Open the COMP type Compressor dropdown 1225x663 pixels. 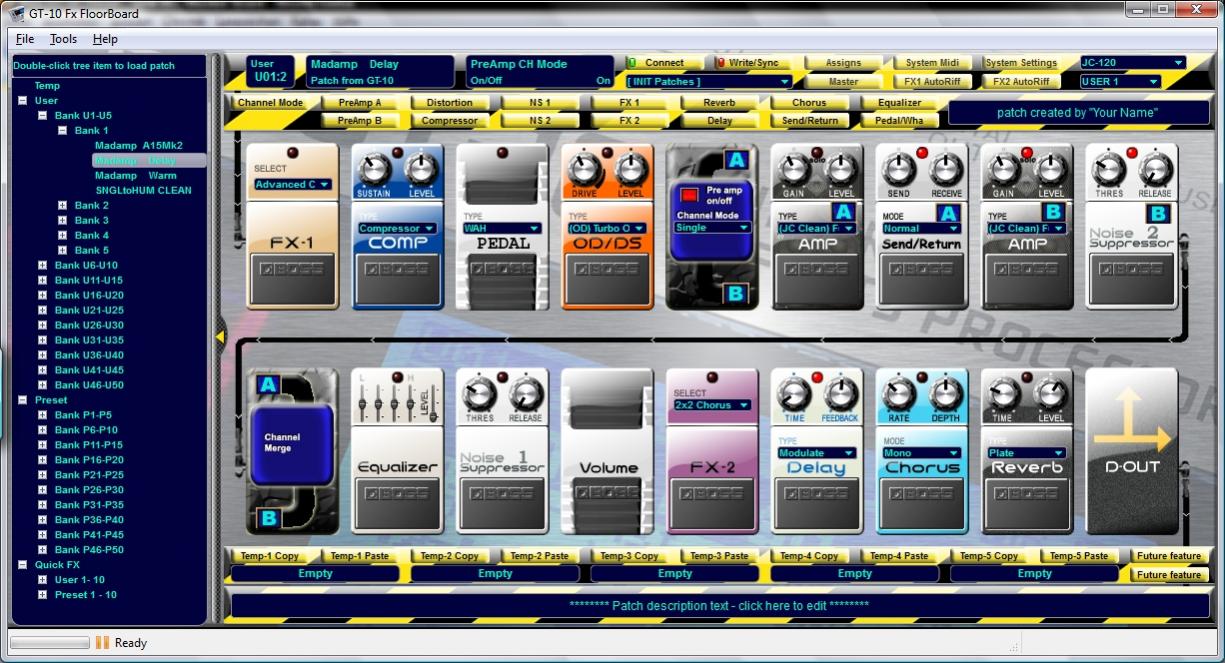tap(397, 228)
